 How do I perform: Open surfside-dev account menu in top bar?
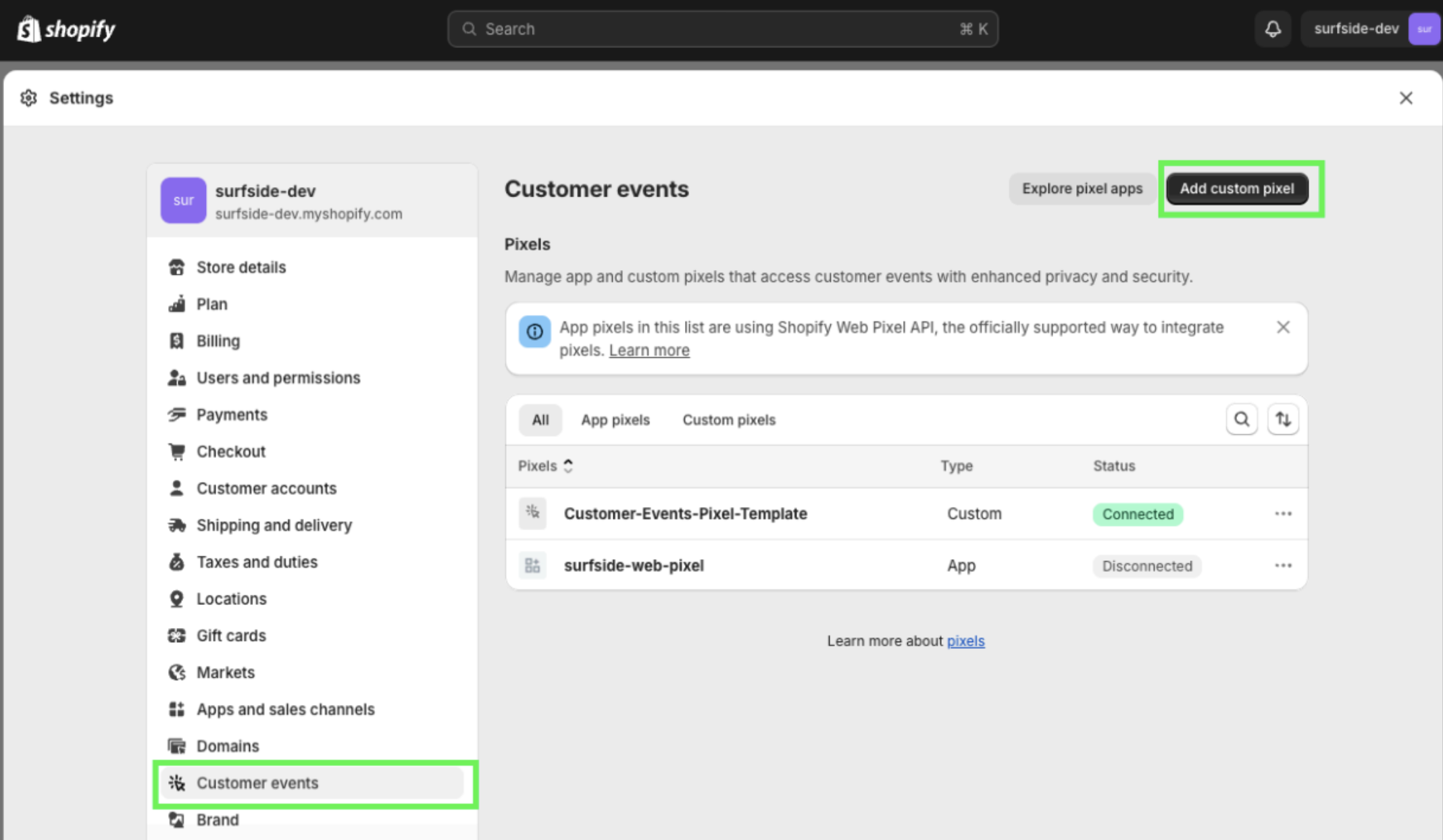pos(1370,29)
